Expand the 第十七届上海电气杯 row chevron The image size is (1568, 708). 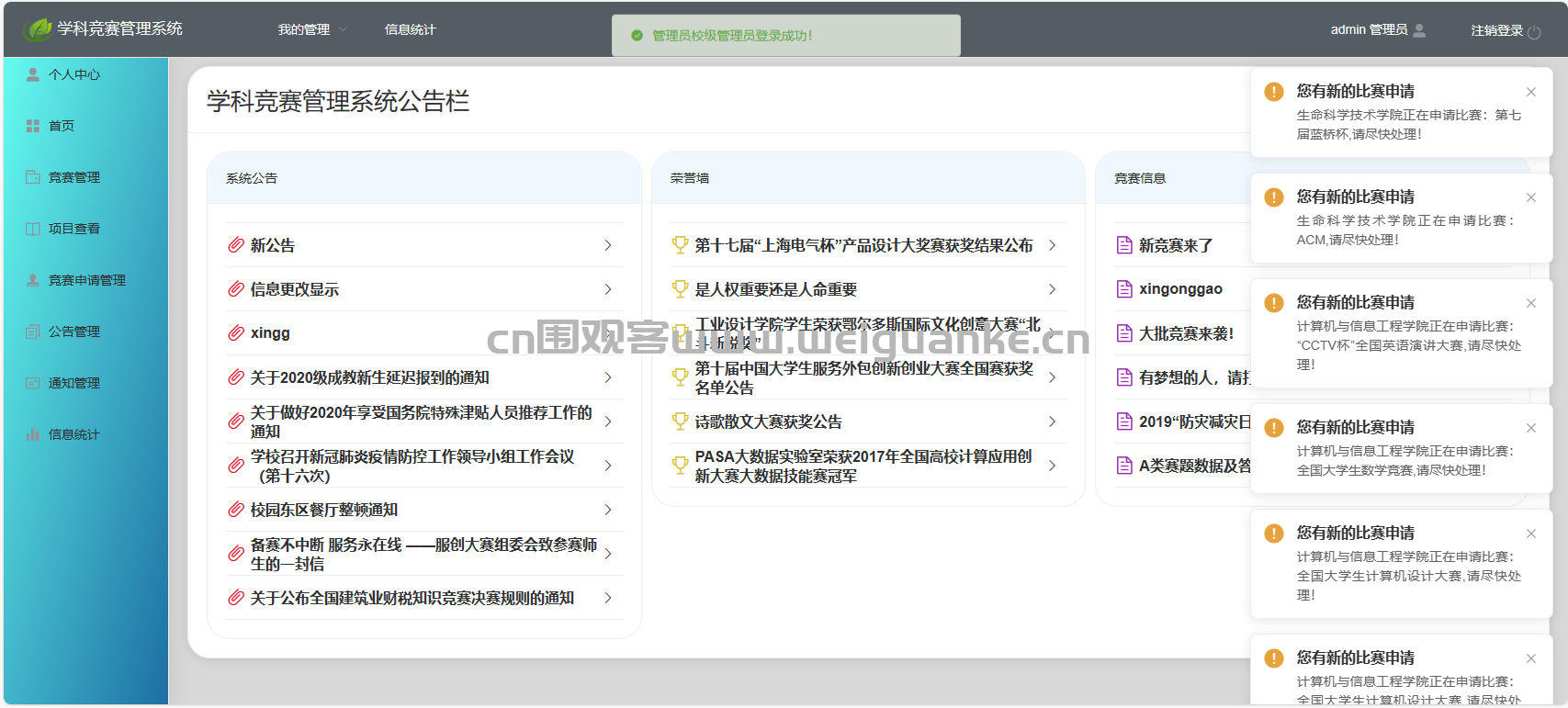click(x=1052, y=245)
